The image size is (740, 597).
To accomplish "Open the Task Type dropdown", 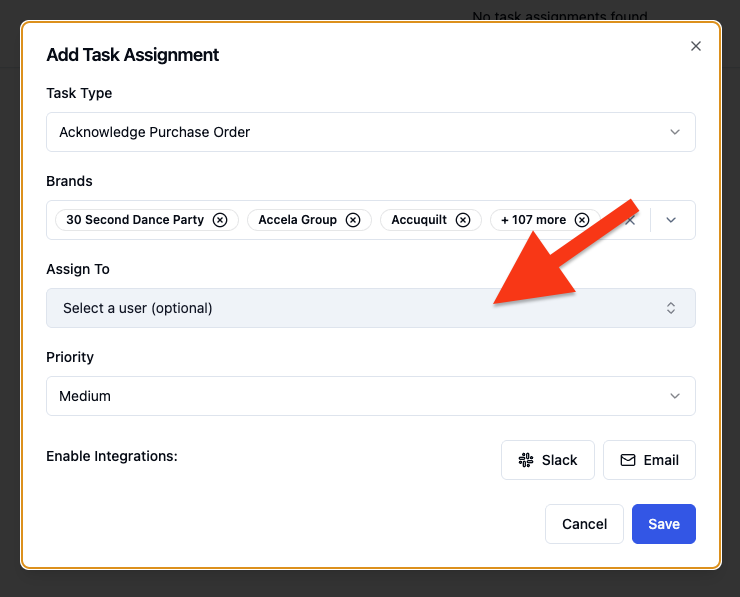I will point(370,132).
